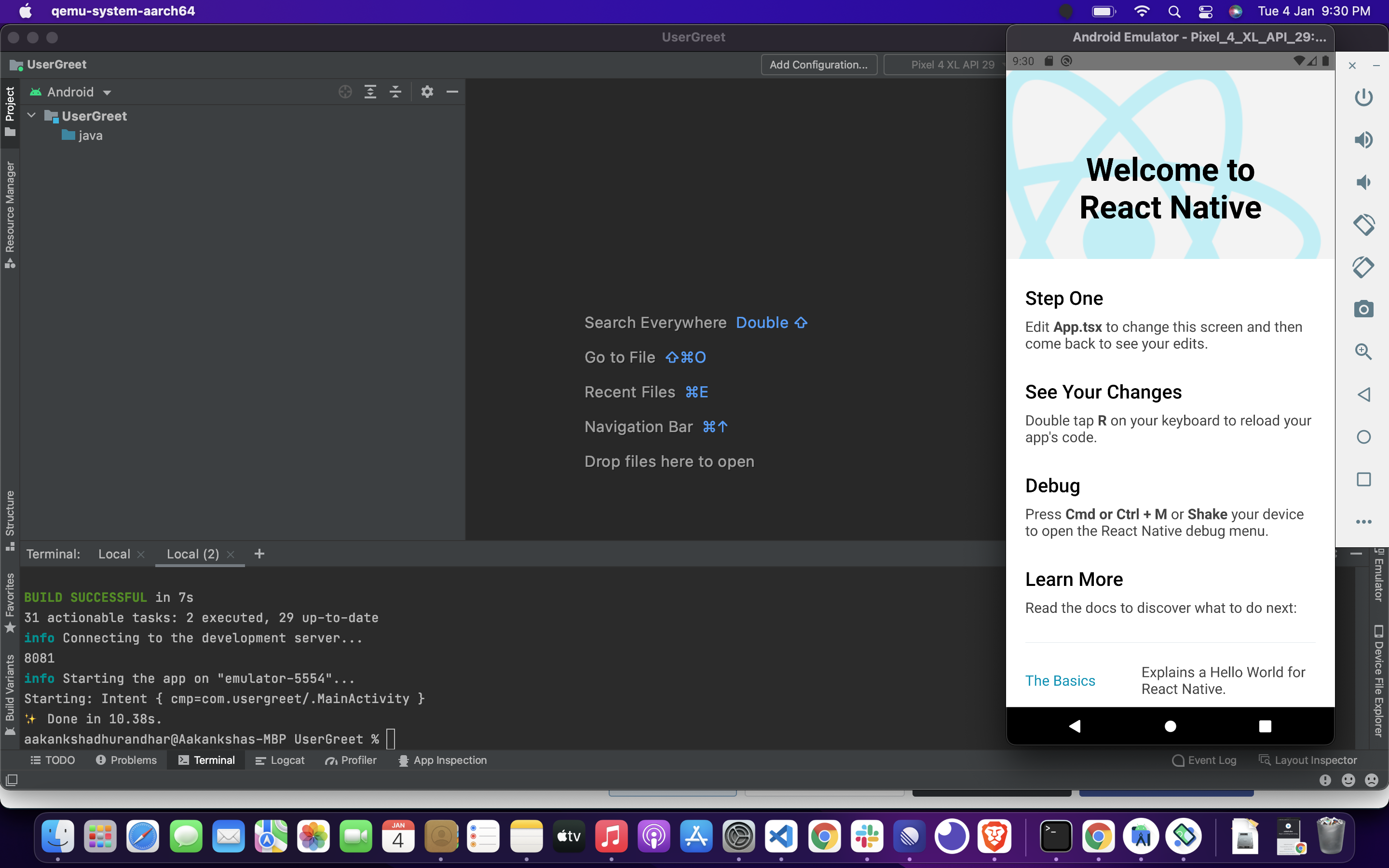
Task: Tap Android navigation bar home button
Action: click(1171, 726)
